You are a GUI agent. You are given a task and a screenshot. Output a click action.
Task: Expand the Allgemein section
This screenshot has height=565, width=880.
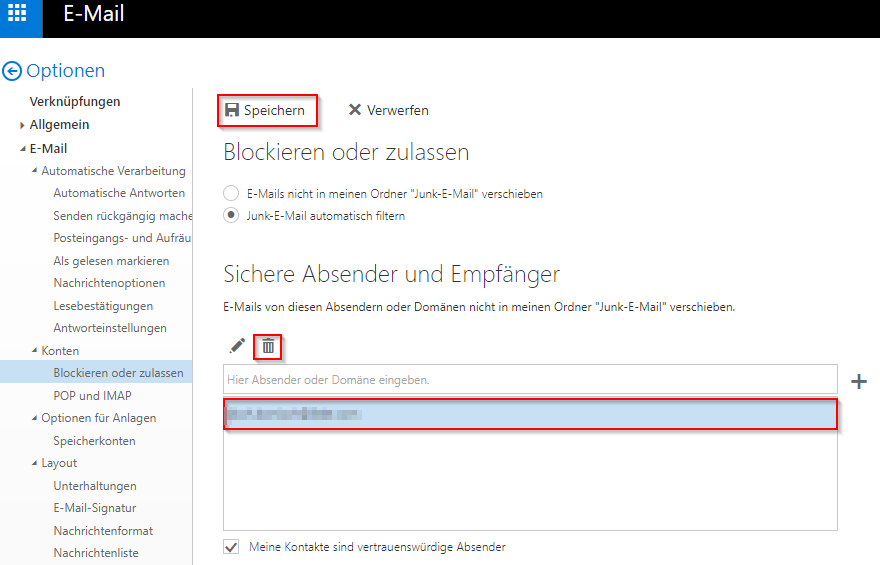coord(22,125)
